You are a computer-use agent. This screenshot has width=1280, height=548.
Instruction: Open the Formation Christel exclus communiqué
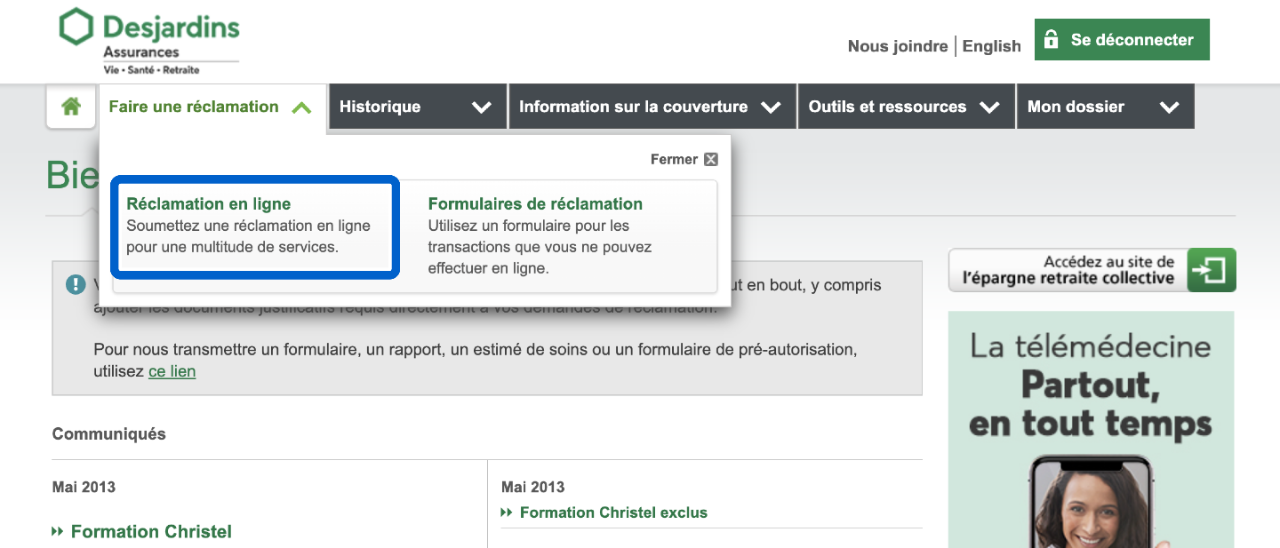[x=613, y=513]
